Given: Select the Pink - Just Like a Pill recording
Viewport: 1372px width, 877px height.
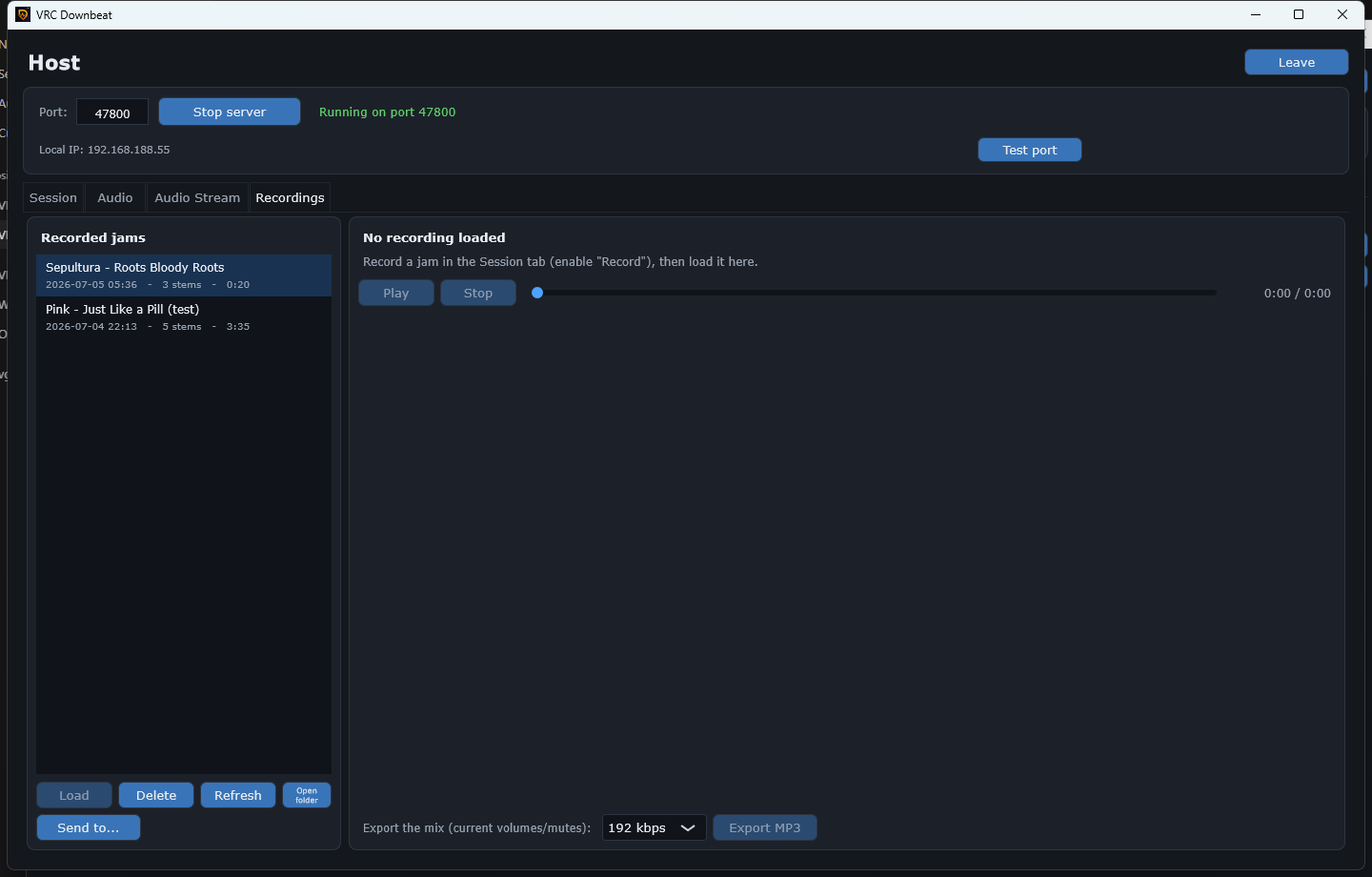Looking at the screenshot, I should coord(184,317).
